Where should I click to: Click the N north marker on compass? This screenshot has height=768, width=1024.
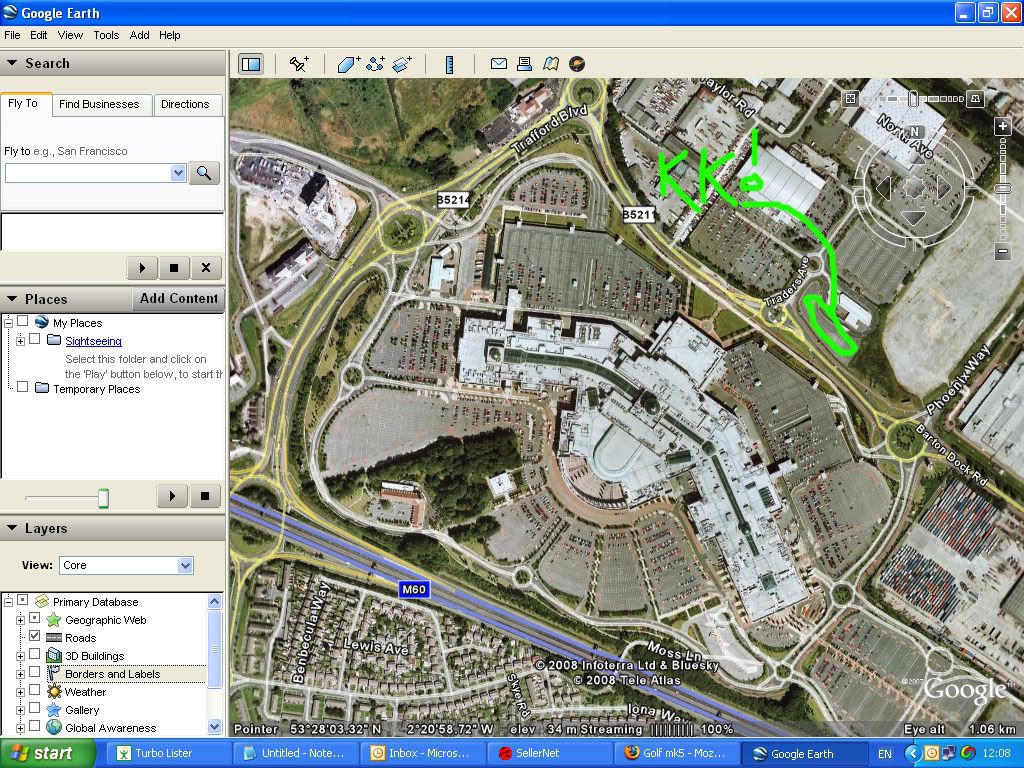914,132
